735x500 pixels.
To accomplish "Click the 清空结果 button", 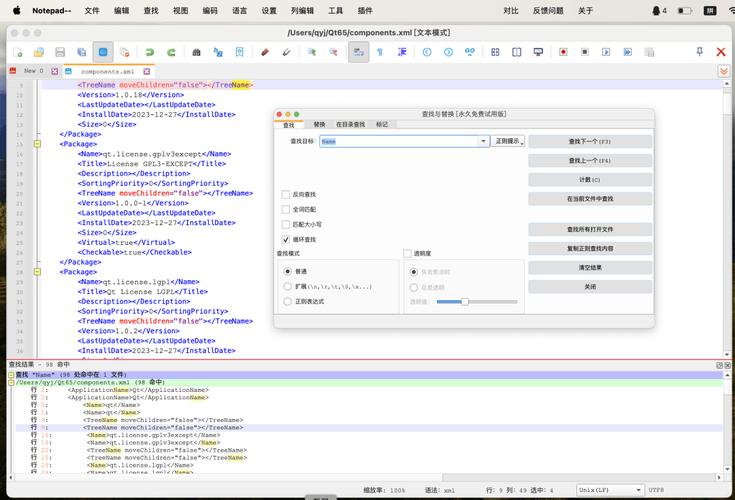I will (x=589, y=267).
